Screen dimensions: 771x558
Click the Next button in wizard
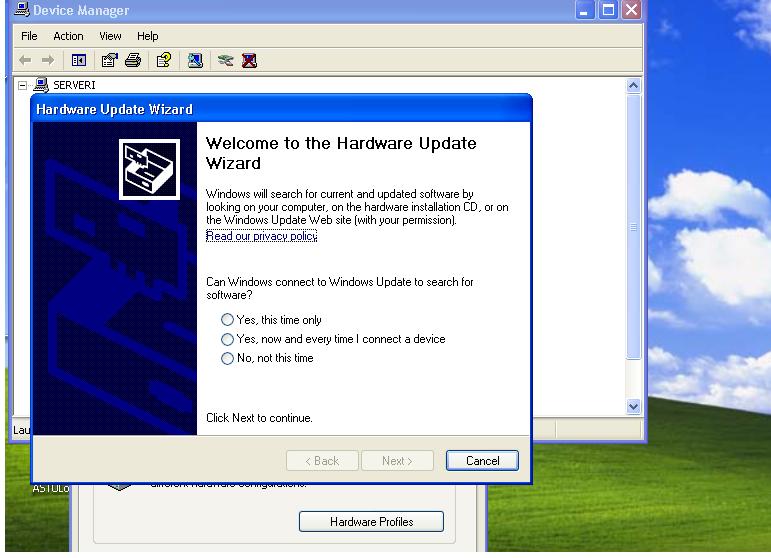coord(397,461)
